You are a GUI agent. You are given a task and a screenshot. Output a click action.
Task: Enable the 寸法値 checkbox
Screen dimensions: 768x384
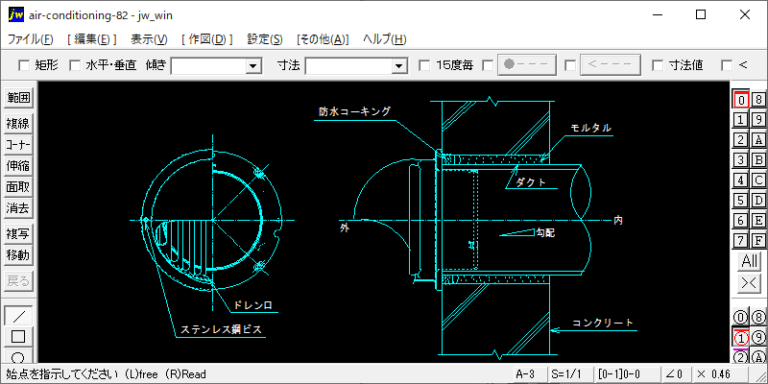coord(658,65)
